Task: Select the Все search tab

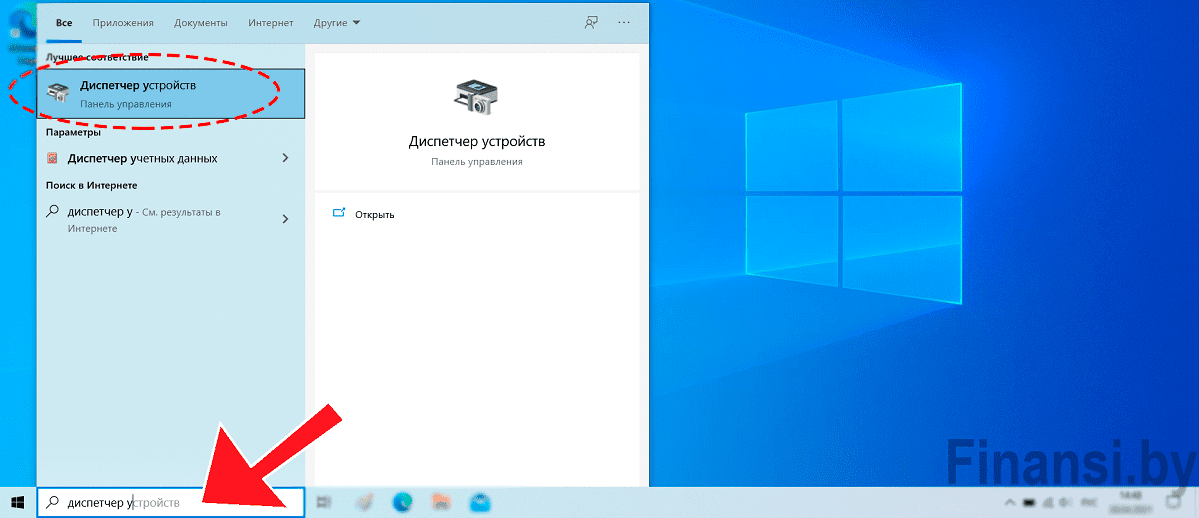Action: tap(64, 22)
